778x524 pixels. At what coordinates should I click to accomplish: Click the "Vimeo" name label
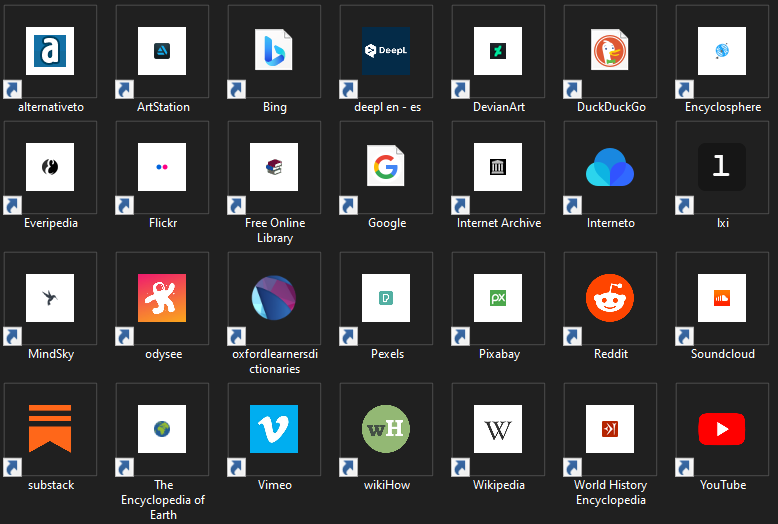coord(274,485)
